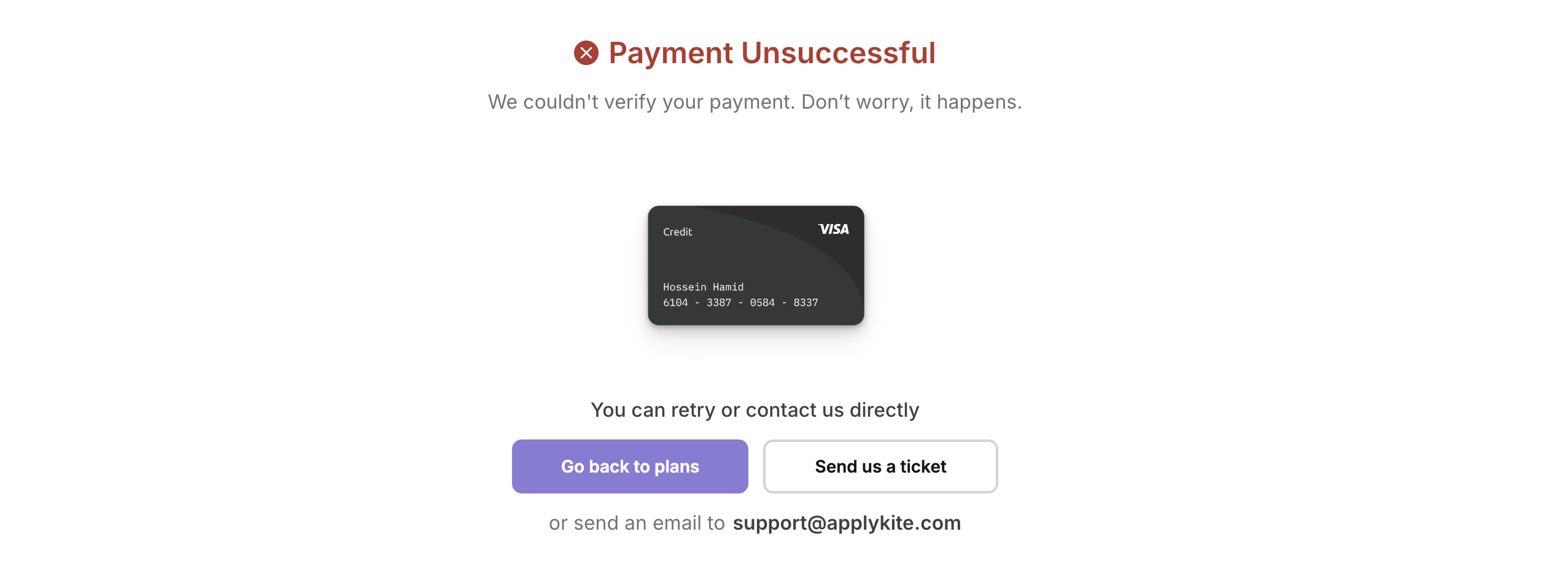Screen dimensions: 1568x561
Task: Go back to plans
Action: pyautogui.click(x=630, y=466)
